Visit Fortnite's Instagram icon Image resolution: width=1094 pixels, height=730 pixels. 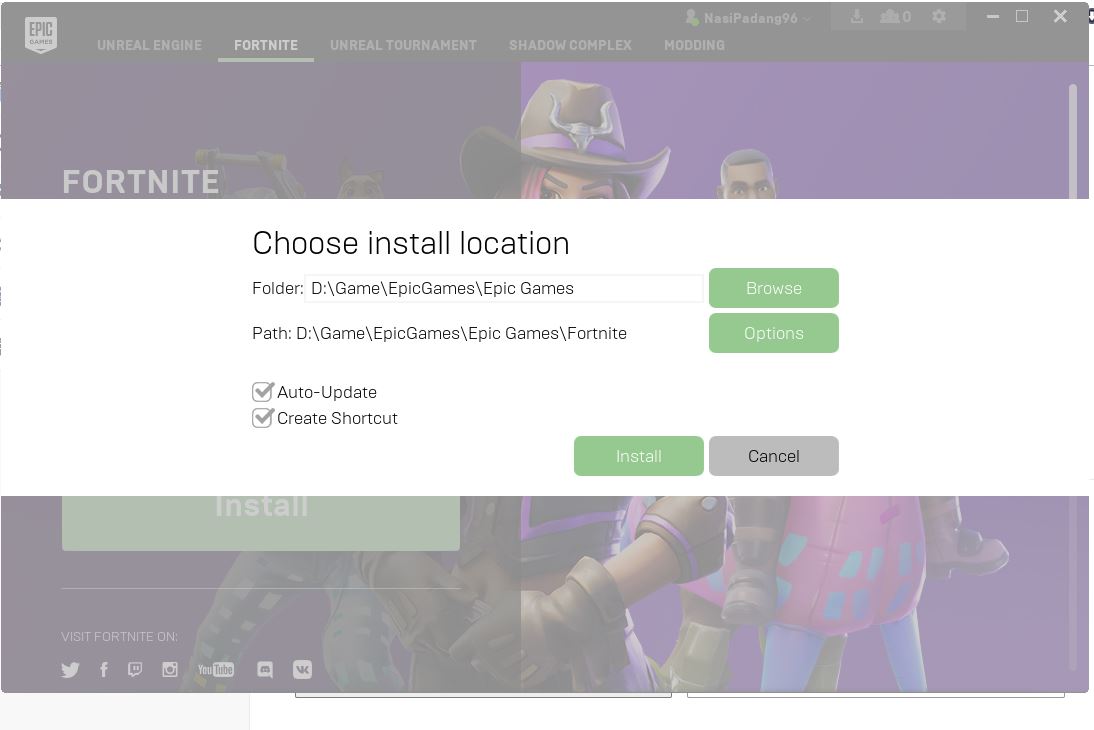[x=170, y=670]
